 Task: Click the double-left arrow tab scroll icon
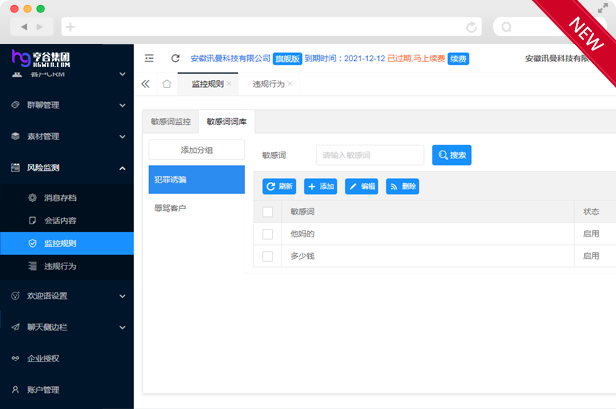tap(146, 84)
